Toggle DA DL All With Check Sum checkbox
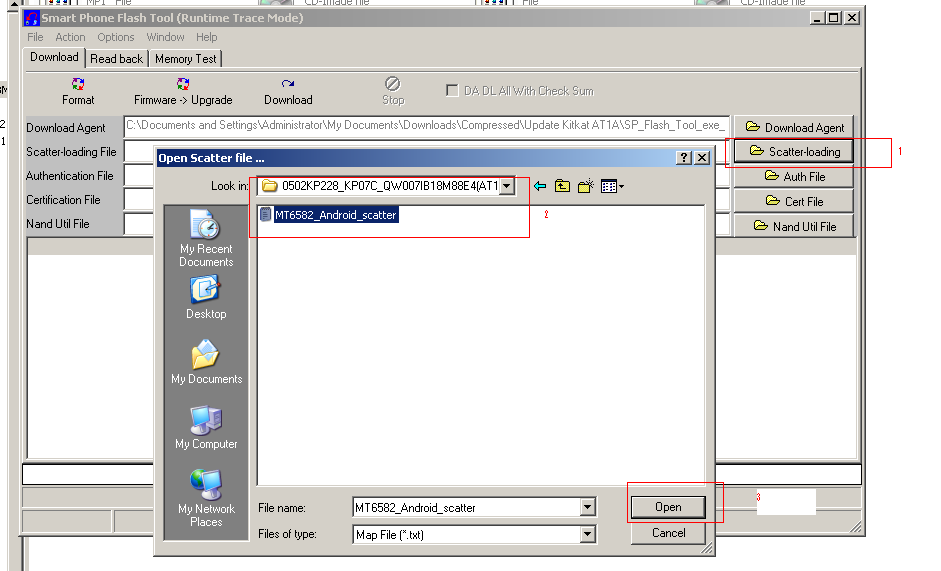This screenshot has width=941, height=571. pos(452,91)
